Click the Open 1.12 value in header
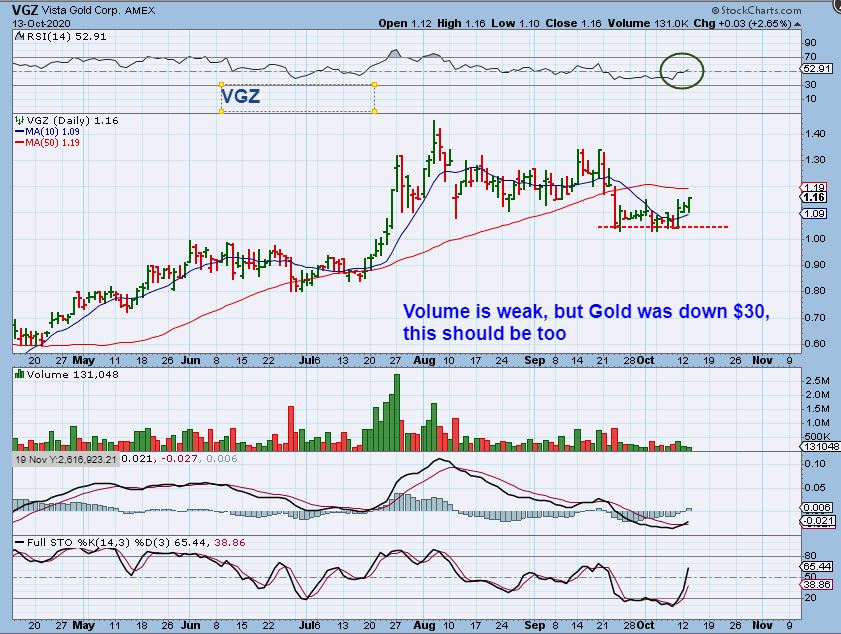The height and width of the screenshot is (634, 841). point(405,24)
